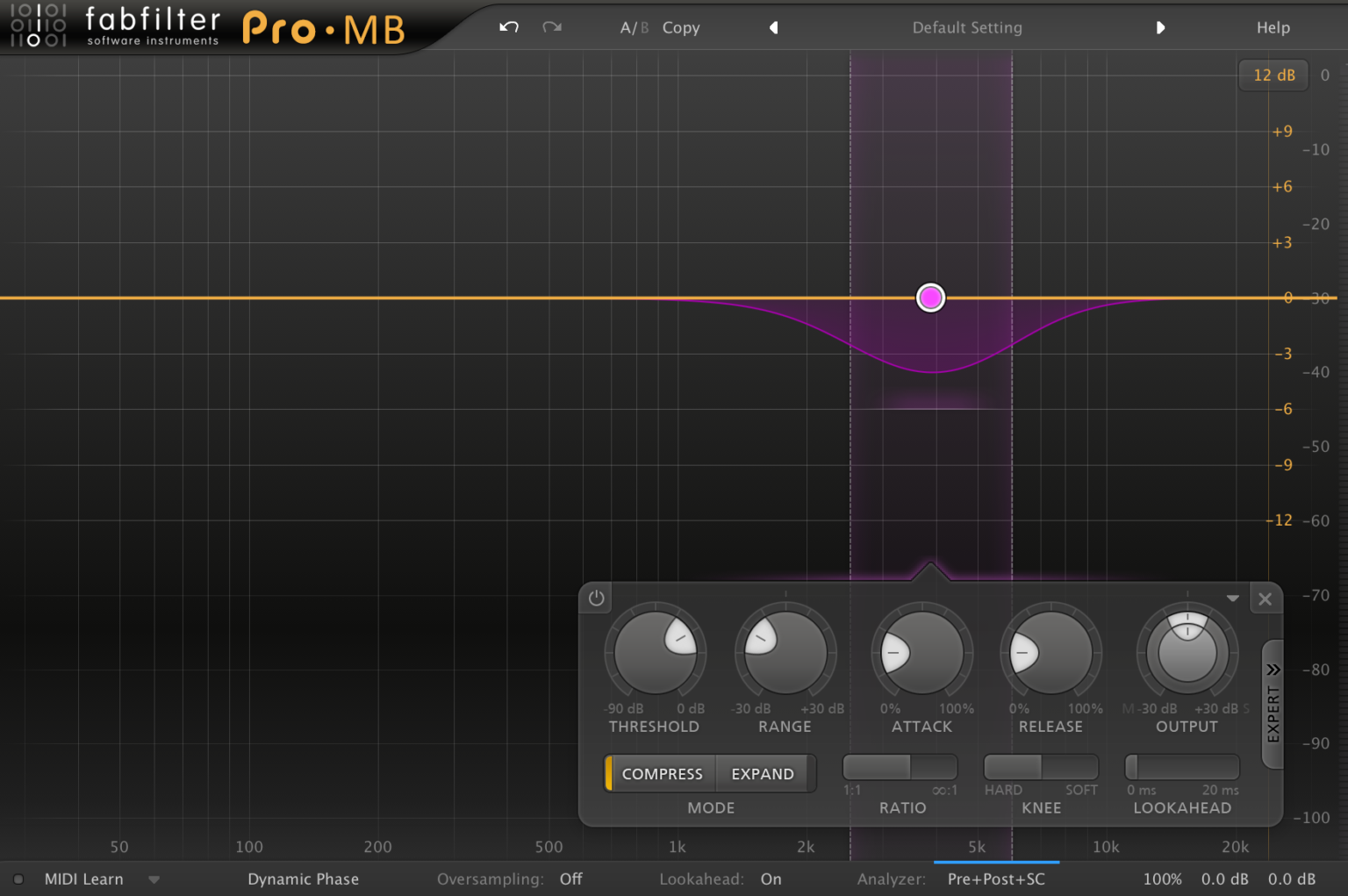Viewport: 1348px width, 896px height.
Task: Click the -60 level scale label
Action: 1316,520
